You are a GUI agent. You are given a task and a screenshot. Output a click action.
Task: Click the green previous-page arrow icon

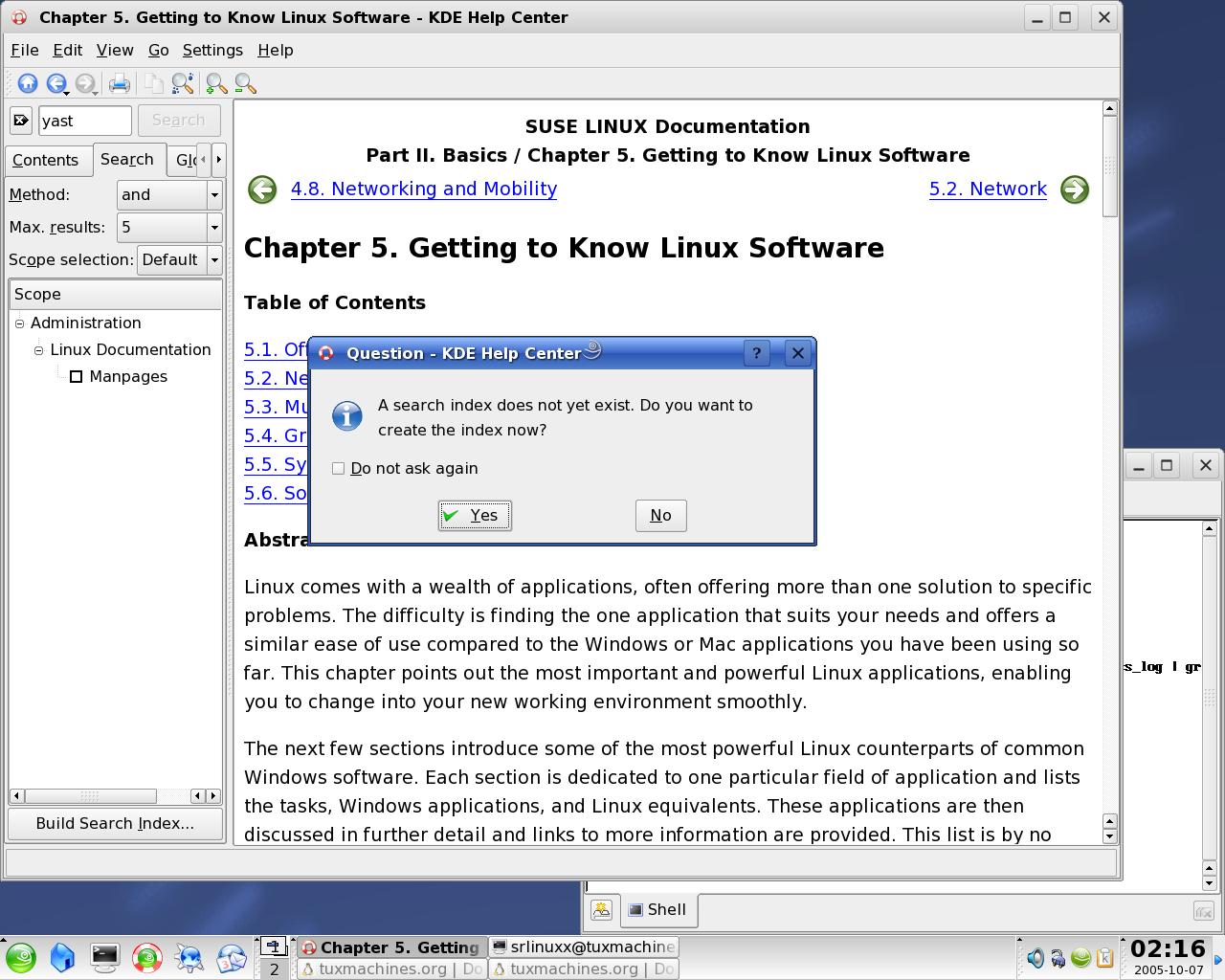[262, 189]
